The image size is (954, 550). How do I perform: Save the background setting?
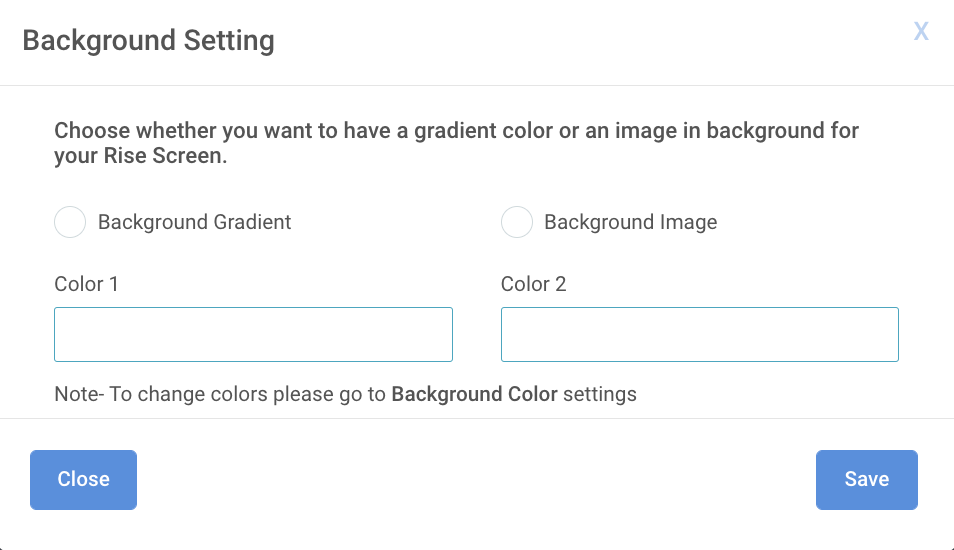tap(866, 479)
